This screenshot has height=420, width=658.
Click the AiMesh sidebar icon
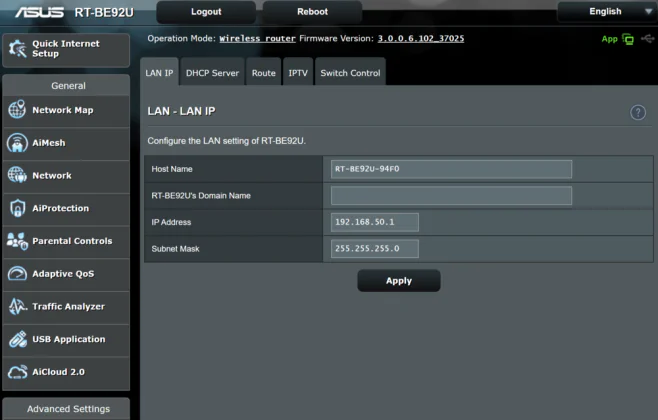coord(17,143)
